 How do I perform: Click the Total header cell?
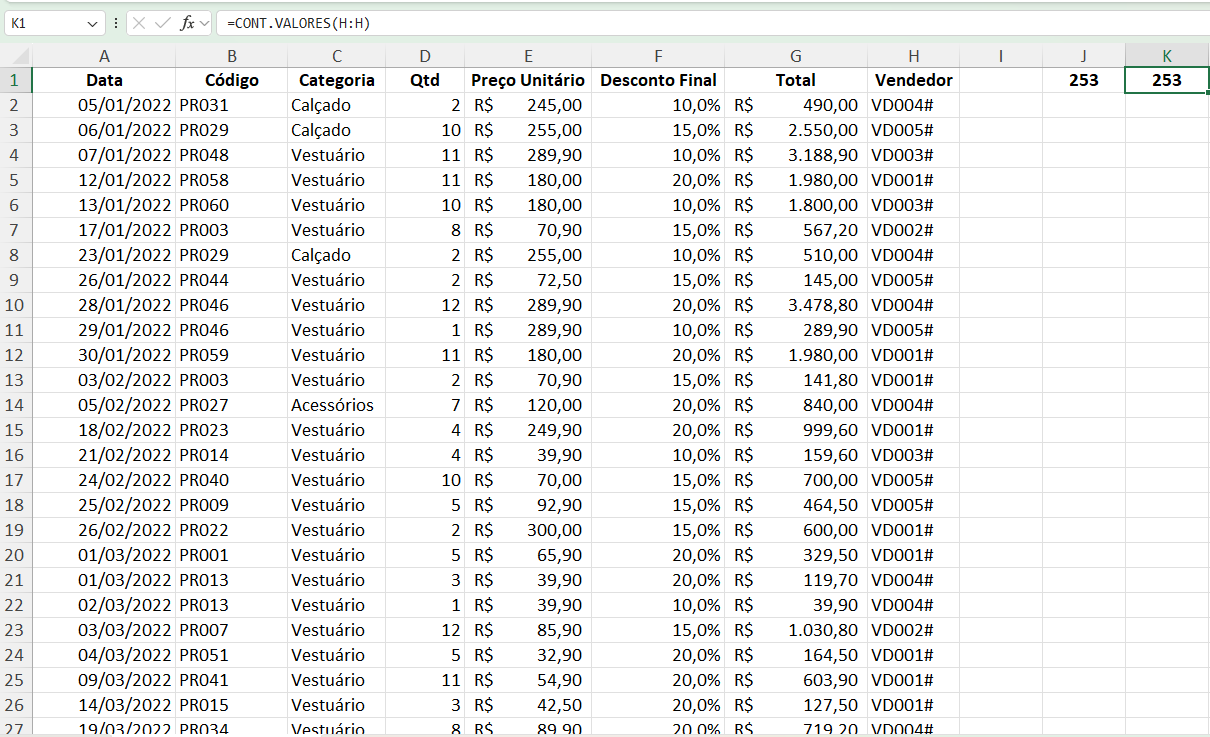[x=795, y=80]
